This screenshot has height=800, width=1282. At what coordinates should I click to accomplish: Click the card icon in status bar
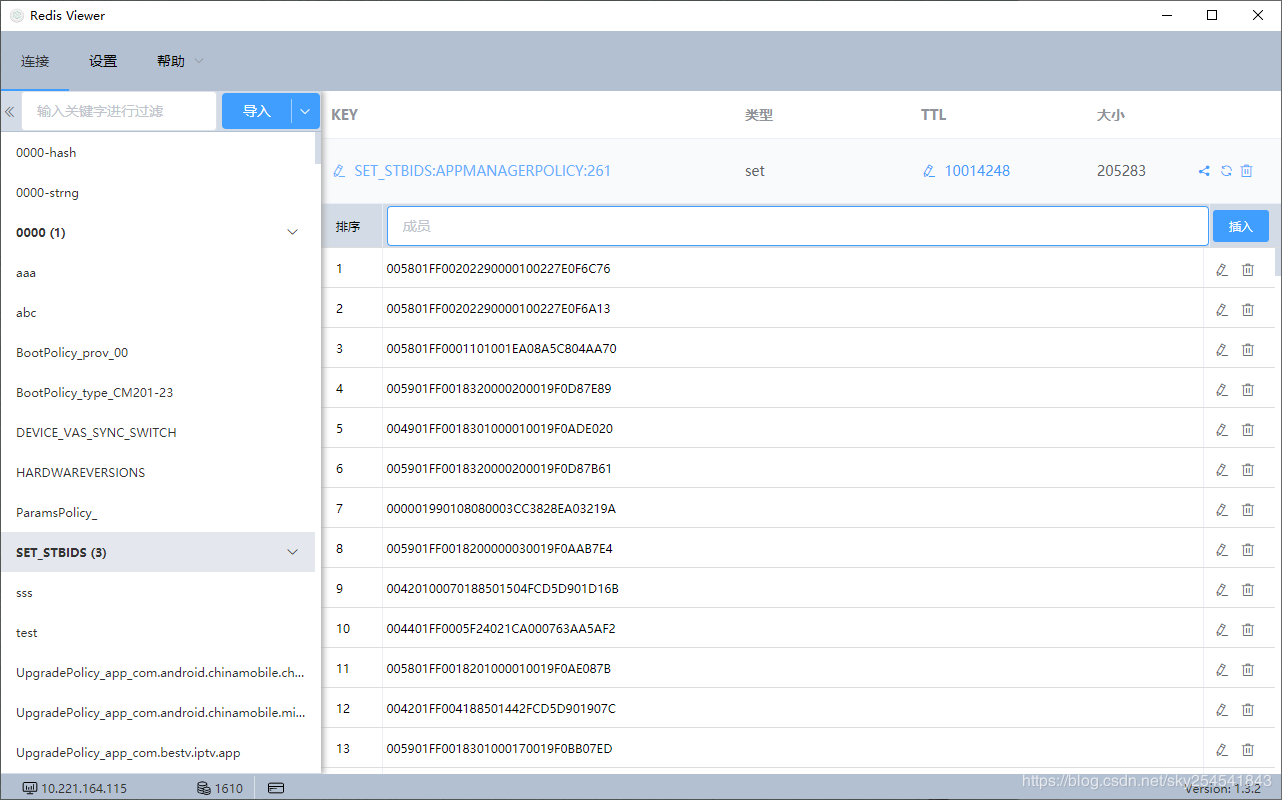[x=276, y=788]
